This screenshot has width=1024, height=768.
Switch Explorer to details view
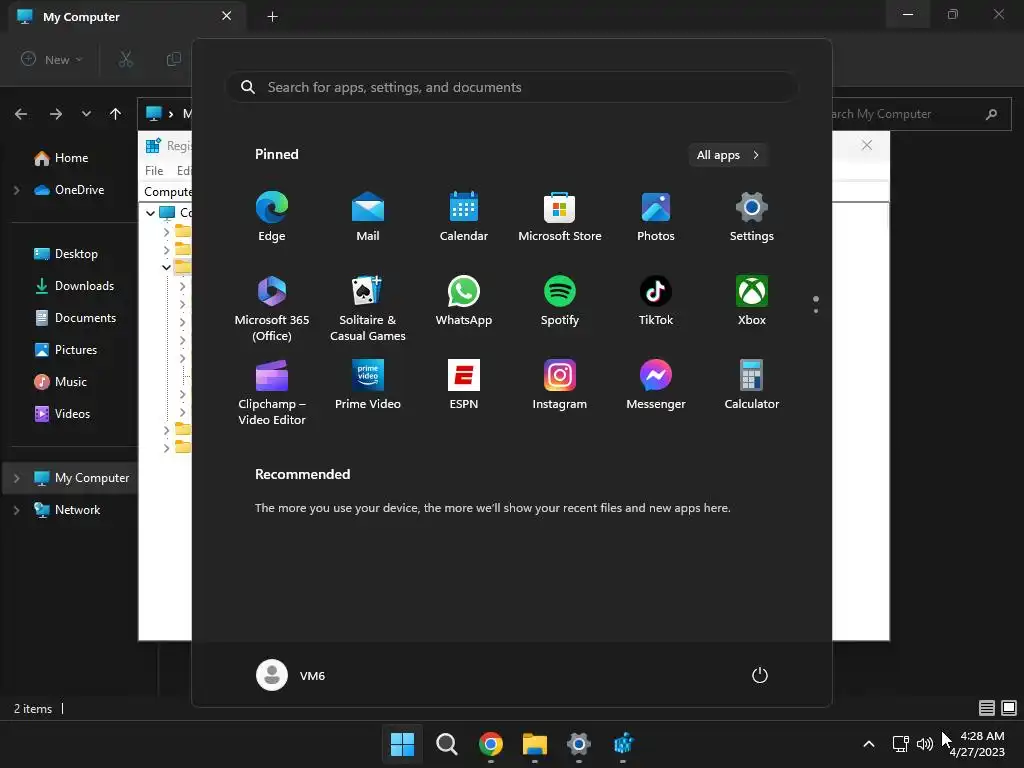point(987,708)
